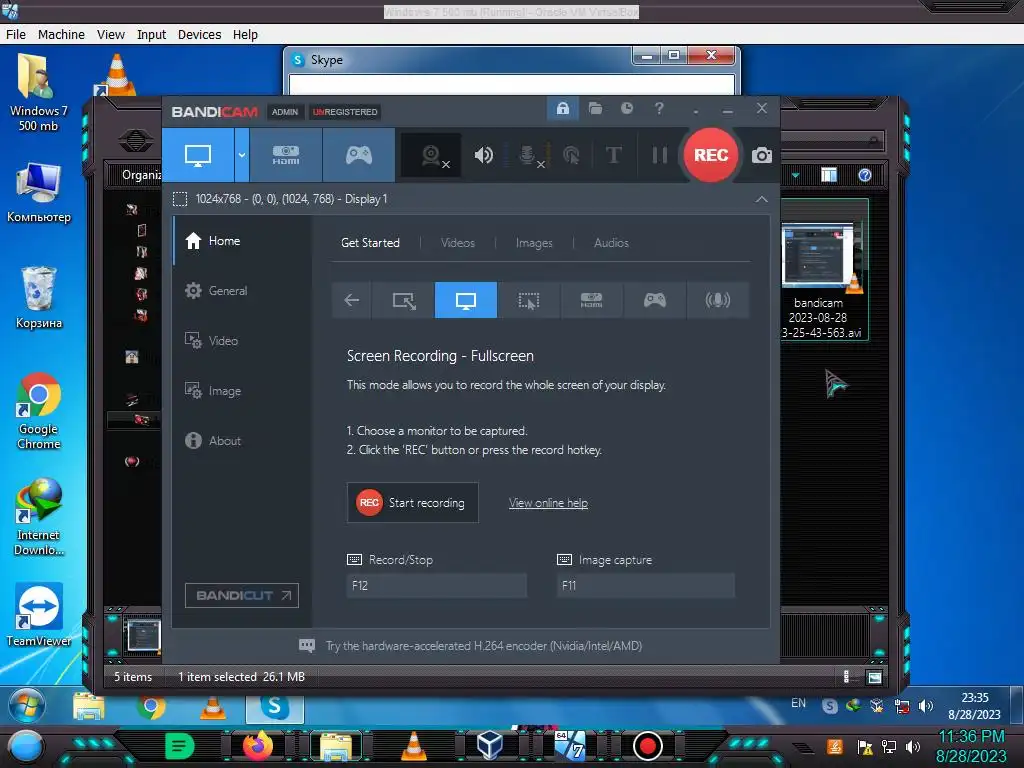The image size is (1024, 768).
Task: Click Image capture hotkey field F11
Action: 645,586
